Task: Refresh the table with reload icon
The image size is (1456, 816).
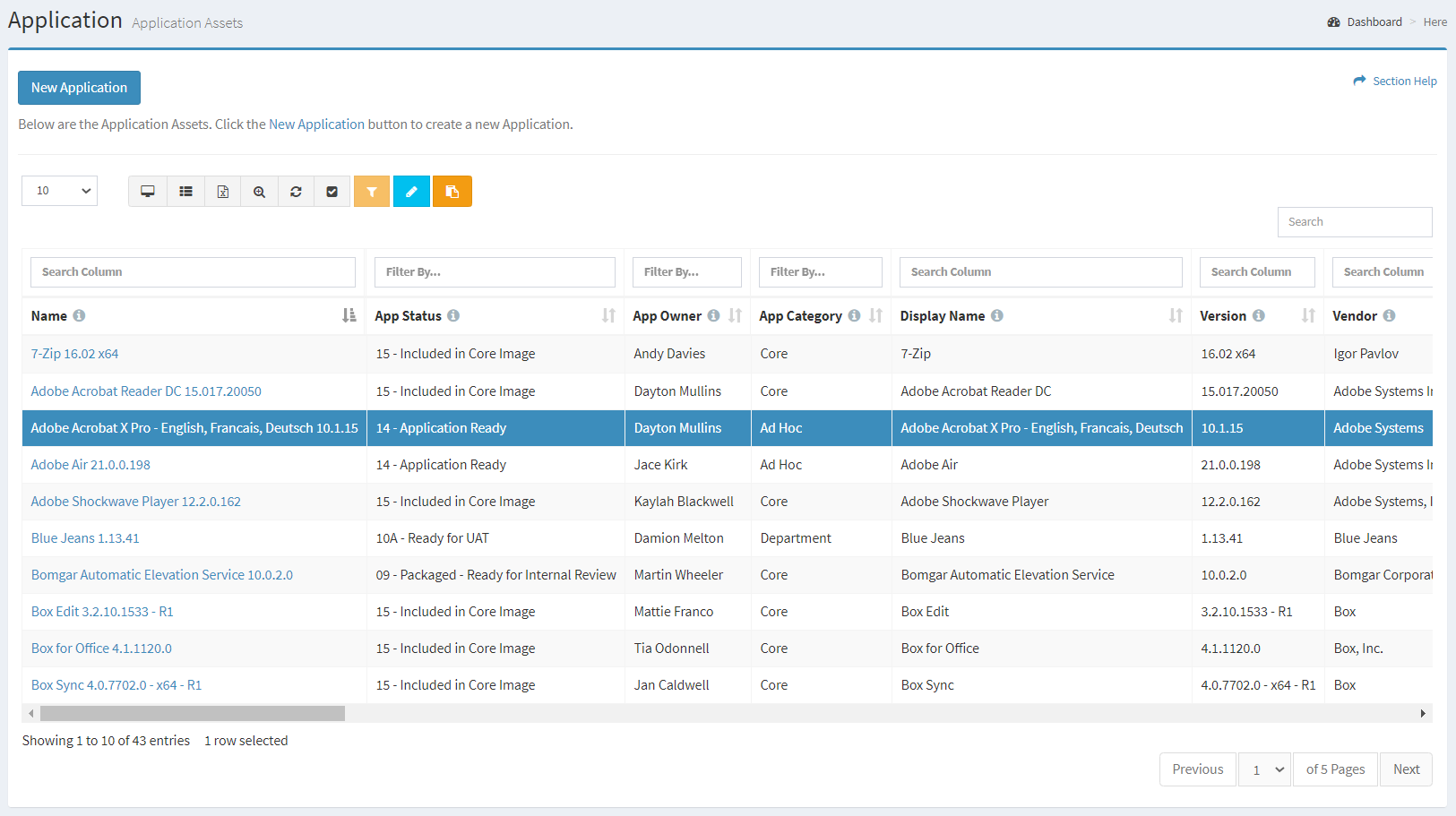Action: pos(296,192)
